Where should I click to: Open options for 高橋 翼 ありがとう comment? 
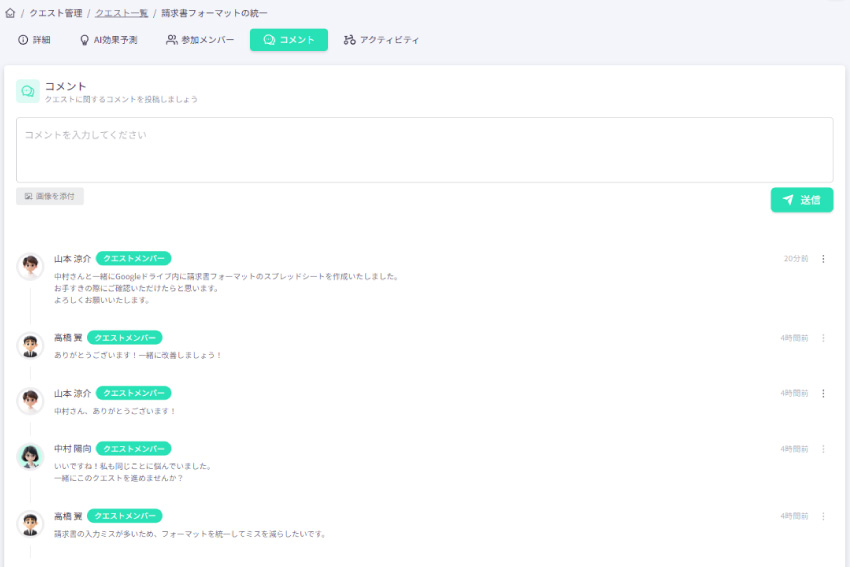823,338
